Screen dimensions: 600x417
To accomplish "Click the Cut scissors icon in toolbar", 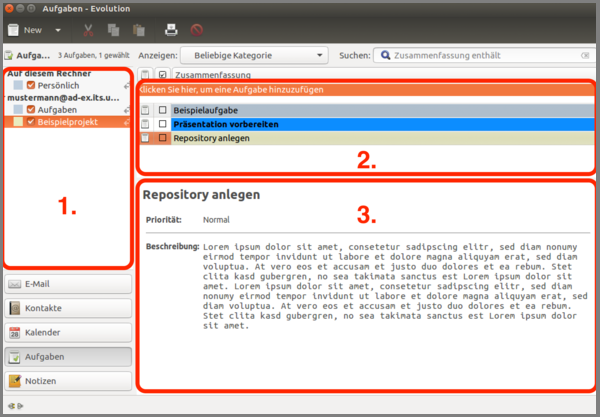I will tap(88, 30).
